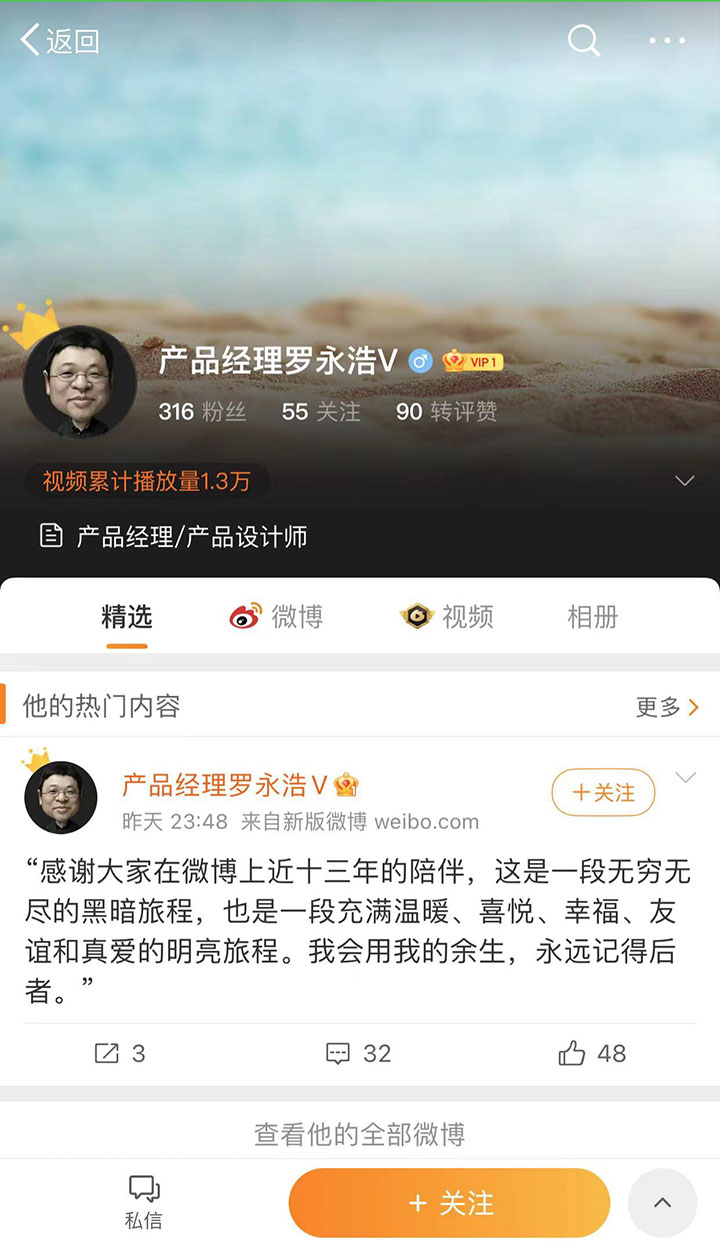Tap the scroll-to-top round arrow button
720x1247 pixels.
click(662, 1203)
